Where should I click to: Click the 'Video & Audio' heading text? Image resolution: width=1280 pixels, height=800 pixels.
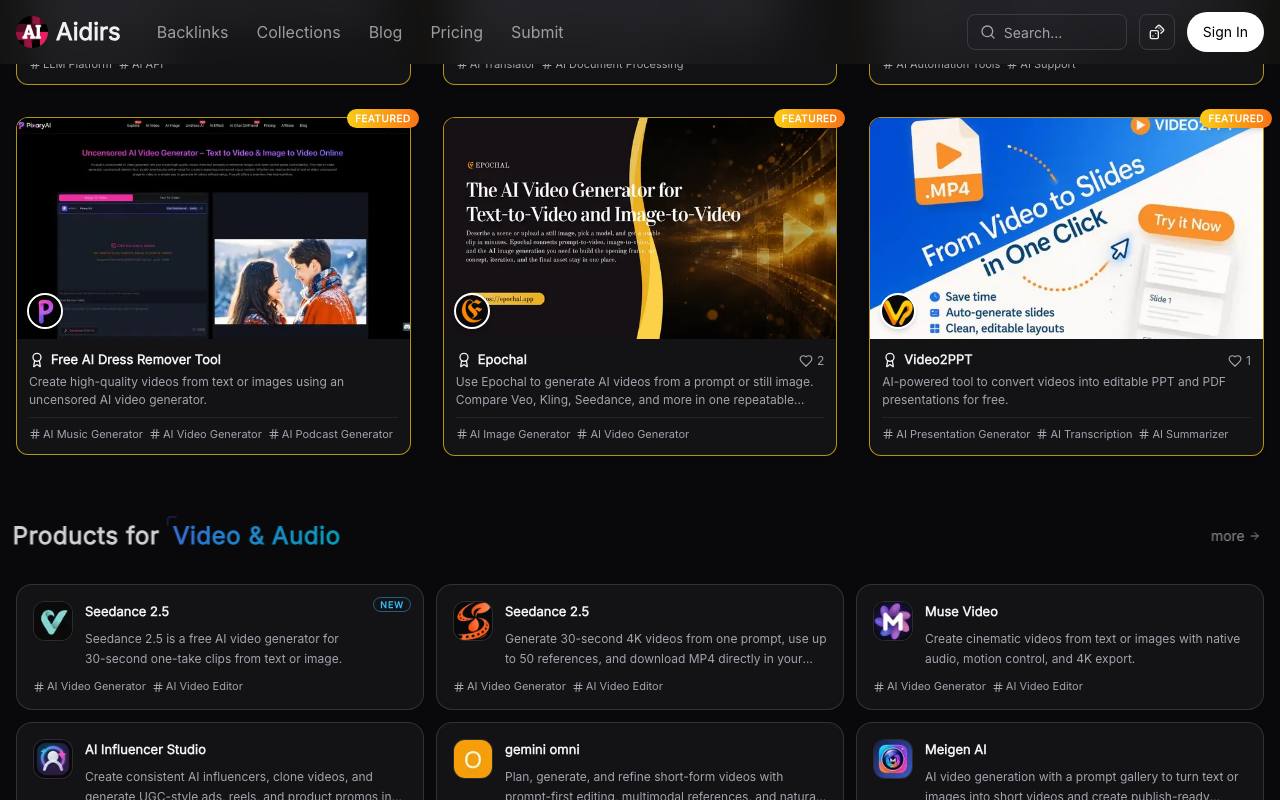pos(256,536)
